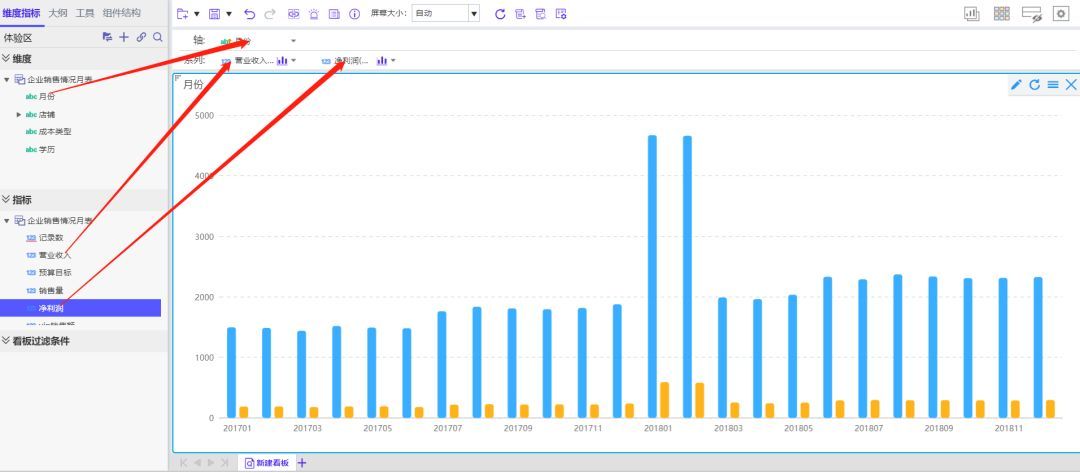Switch to the 工具 tab

[x=85, y=13]
